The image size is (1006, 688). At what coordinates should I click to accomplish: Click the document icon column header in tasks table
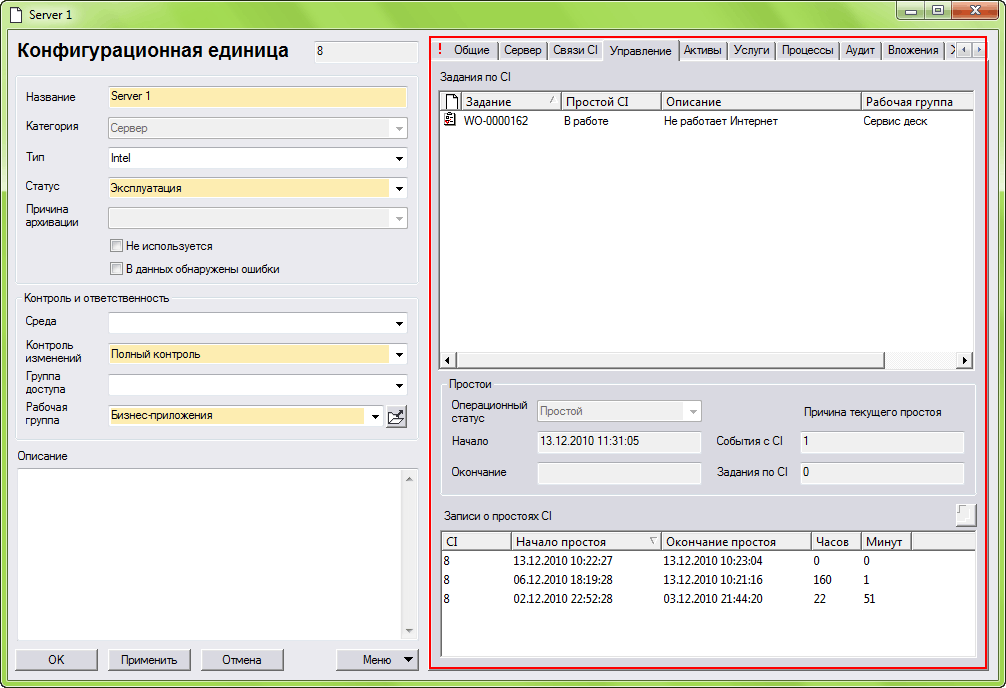click(x=452, y=101)
